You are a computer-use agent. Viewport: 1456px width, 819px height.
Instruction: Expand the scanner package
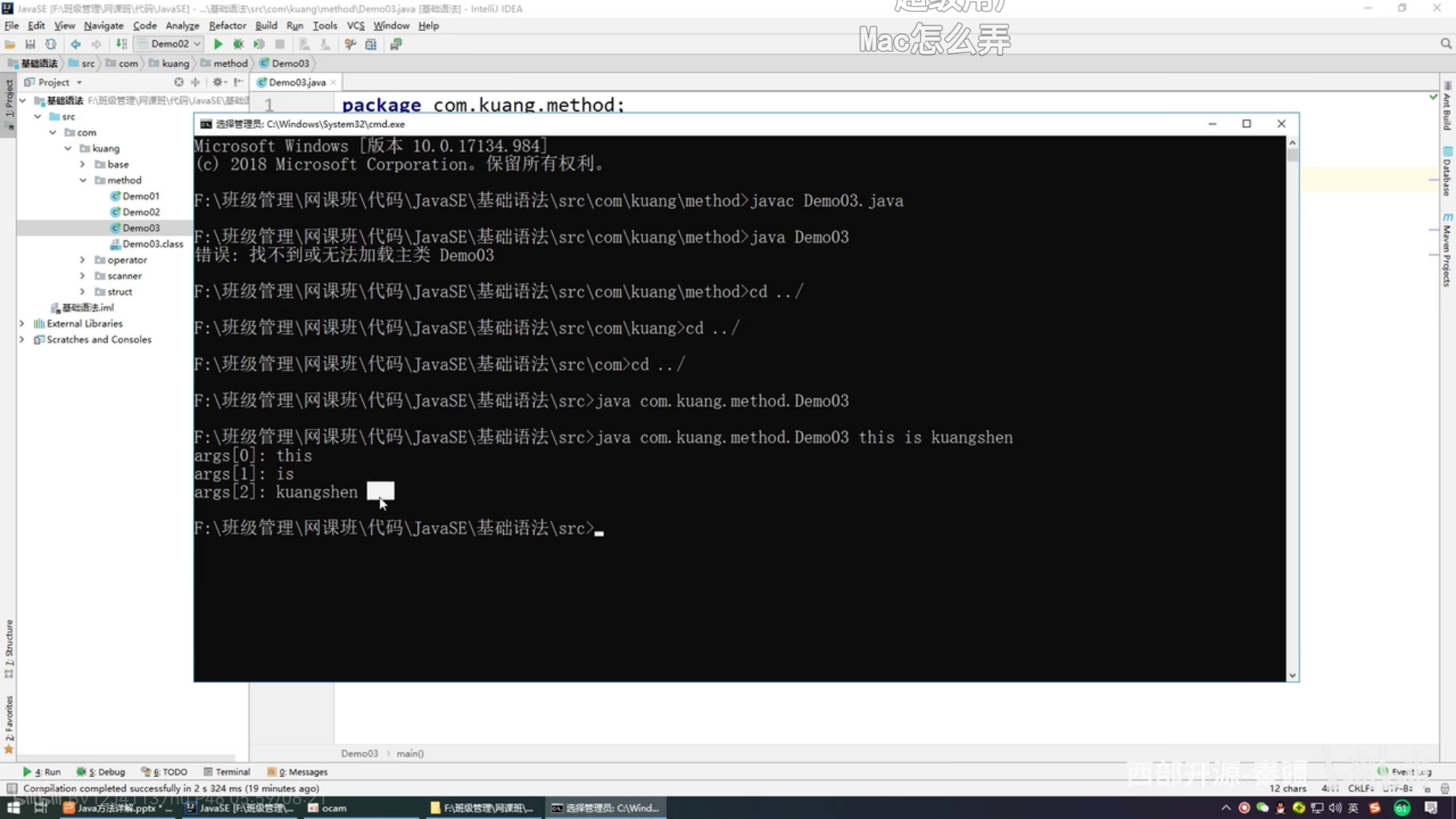coord(82,276)
